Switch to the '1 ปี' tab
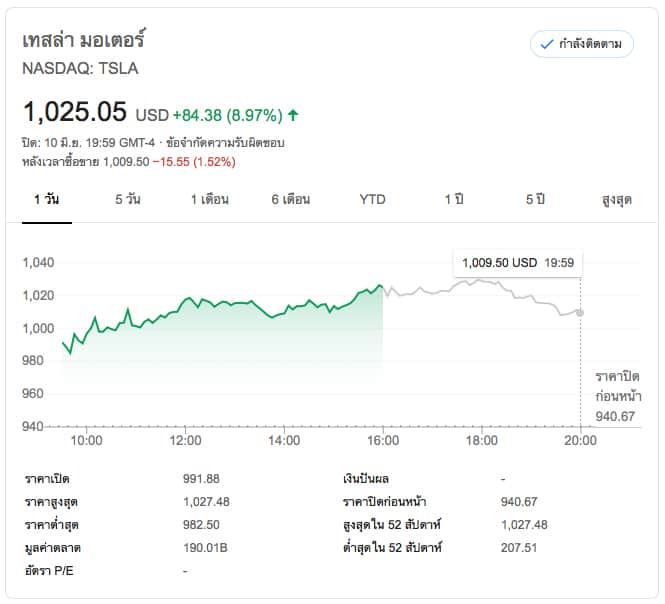 (454, 199)
